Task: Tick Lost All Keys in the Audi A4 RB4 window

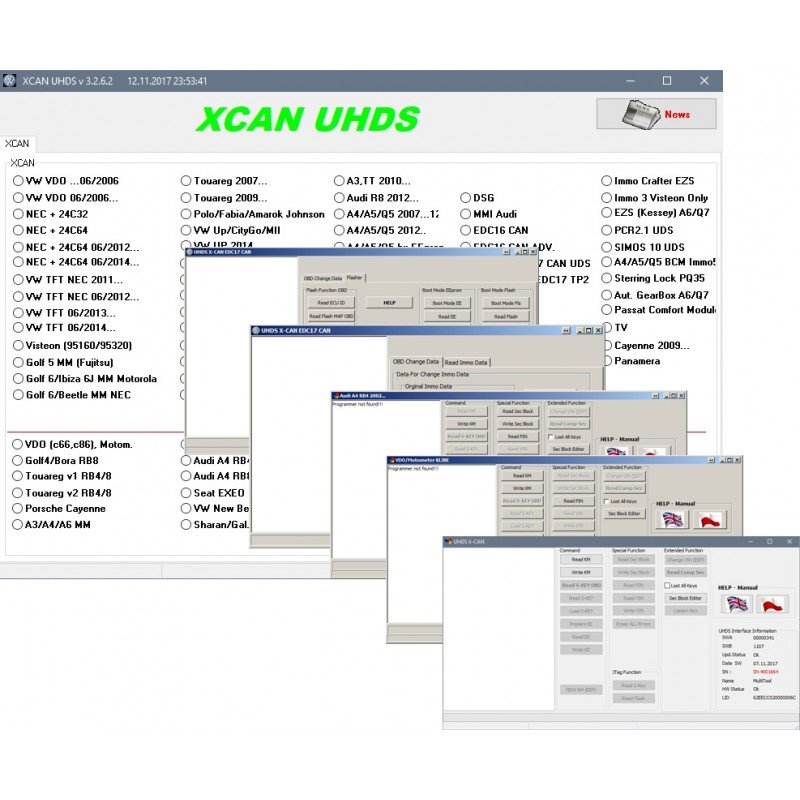Action: coord(551,437)
